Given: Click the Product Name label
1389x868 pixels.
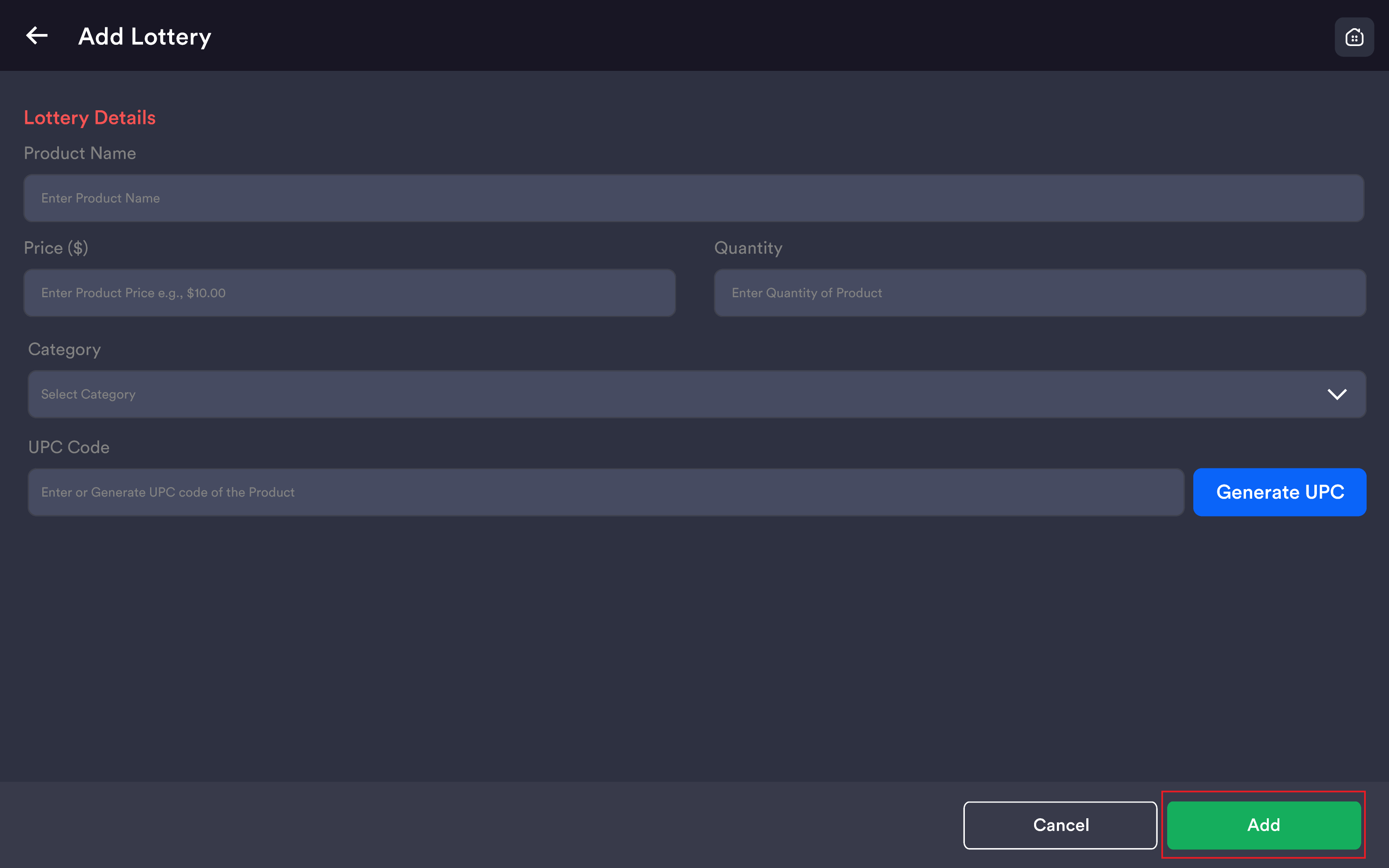Looking at the screenshot, I should [x=80, y=153].
